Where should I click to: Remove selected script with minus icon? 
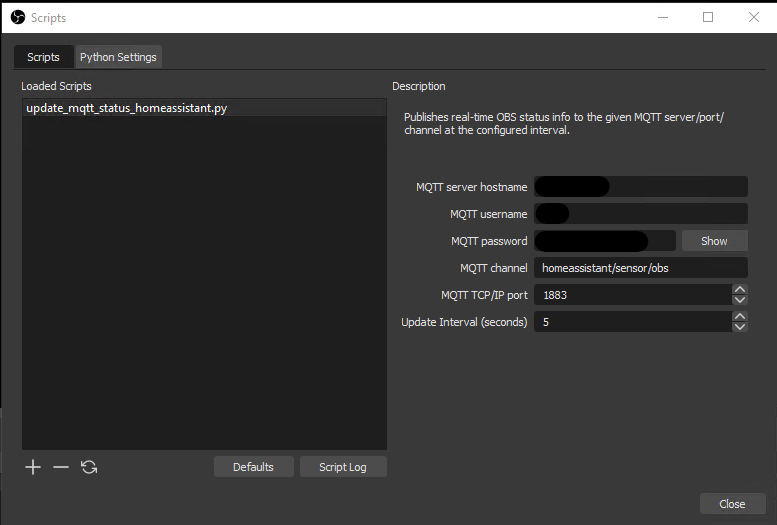point(60,467)
